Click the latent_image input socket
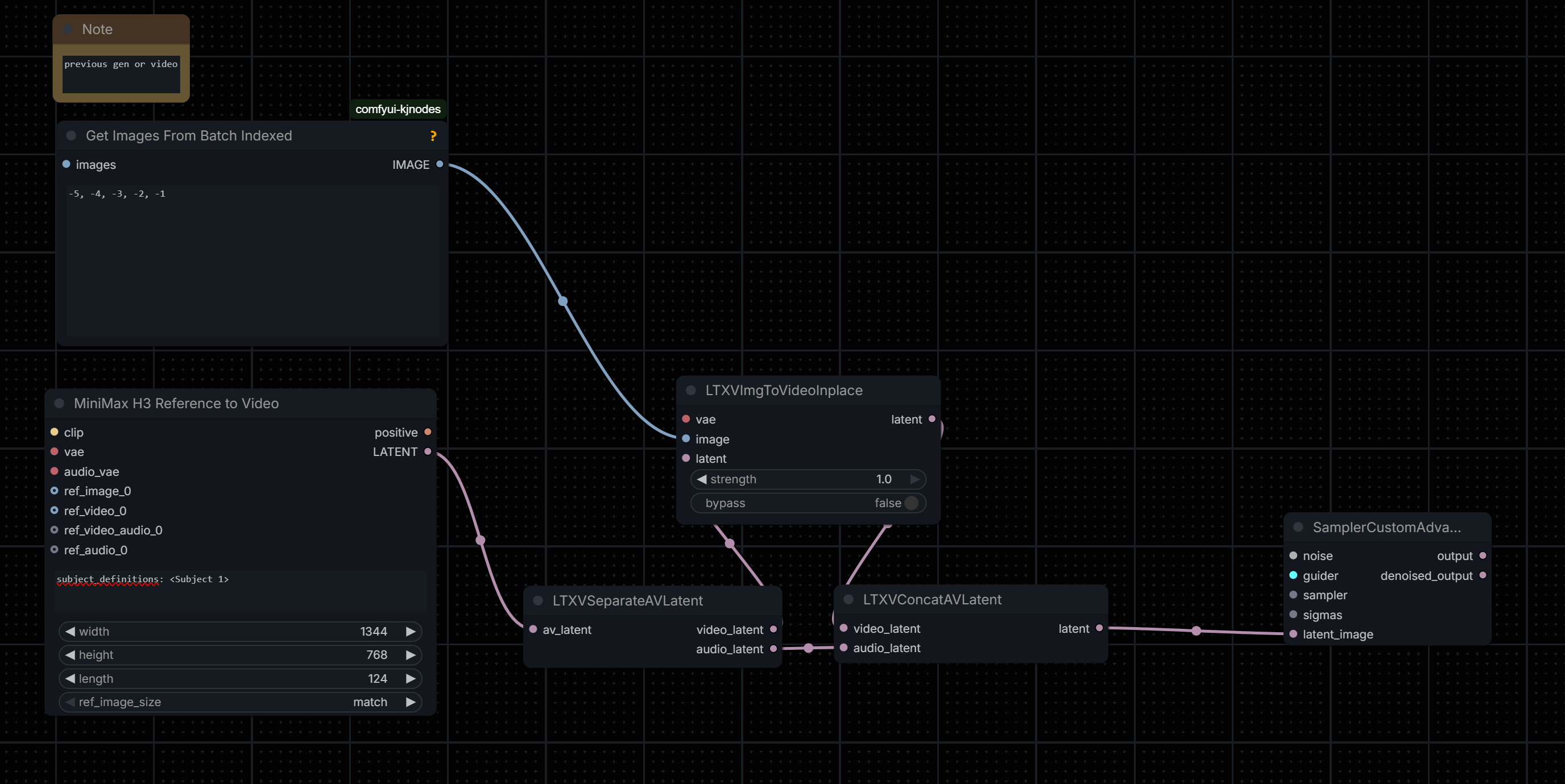This screenshot has height=784, width=1565. tap(1293, 634)
